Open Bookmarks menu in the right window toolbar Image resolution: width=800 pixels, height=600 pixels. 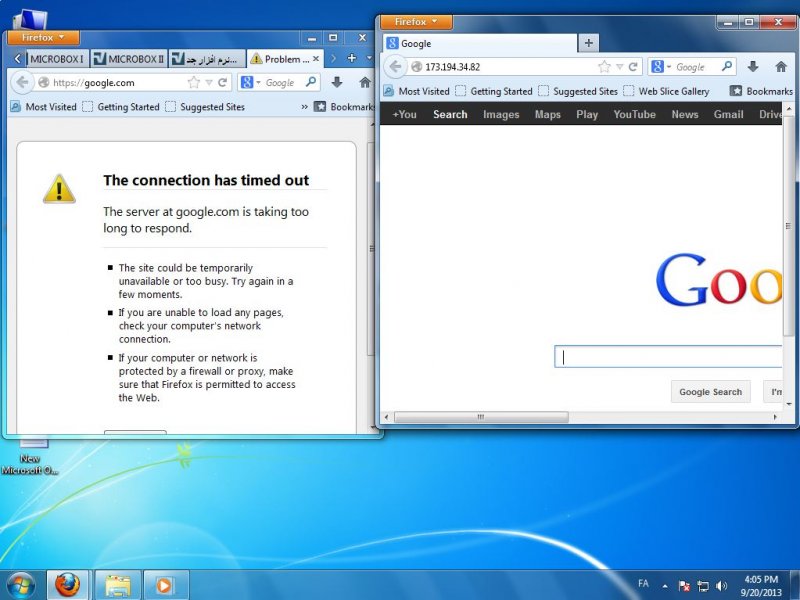[762, 91]
